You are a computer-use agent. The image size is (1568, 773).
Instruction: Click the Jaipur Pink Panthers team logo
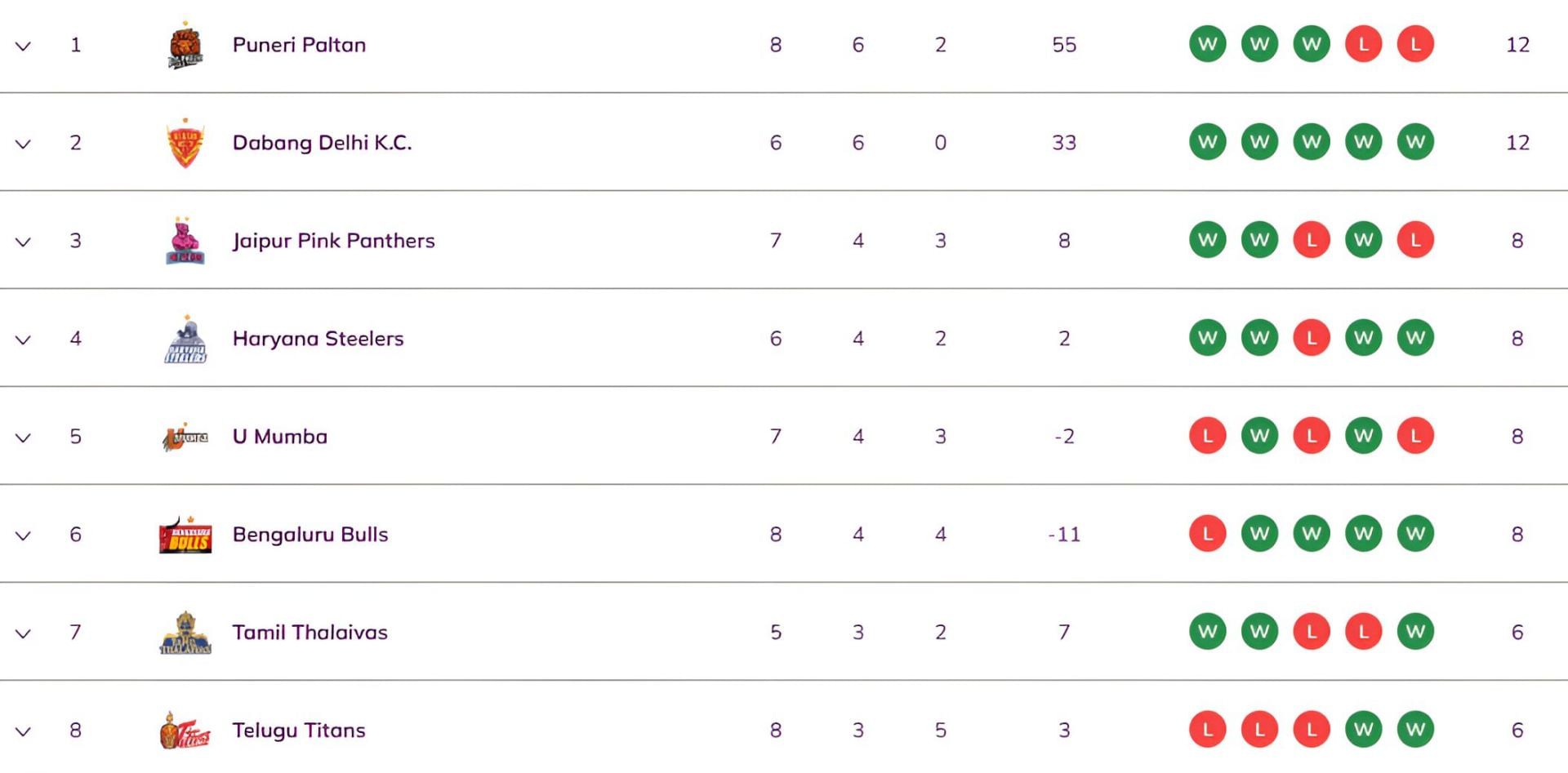[x=185, y=241]
